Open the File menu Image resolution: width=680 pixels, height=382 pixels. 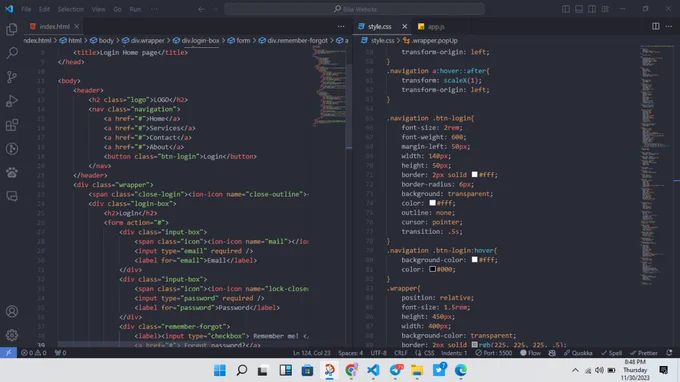[x=26, y=9]
